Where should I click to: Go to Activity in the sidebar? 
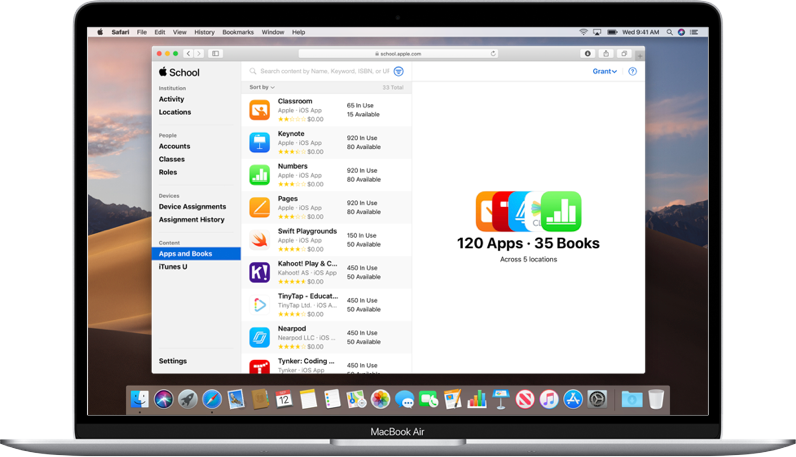coord(172,99)
